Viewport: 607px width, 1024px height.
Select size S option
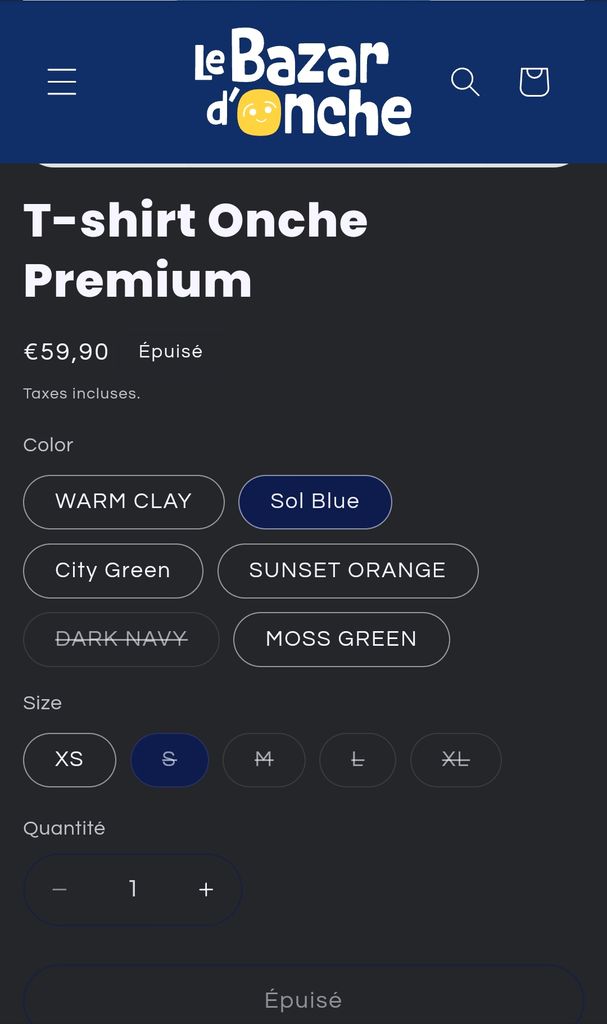[x=169, y=759]
